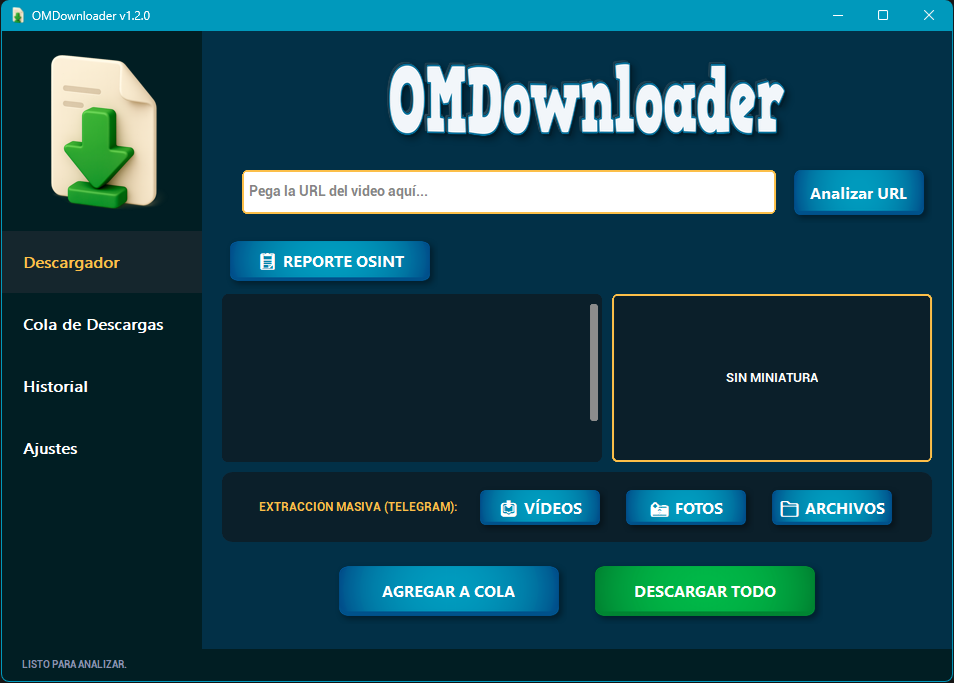Click the OMDownloader title banner

pos(587,100)
